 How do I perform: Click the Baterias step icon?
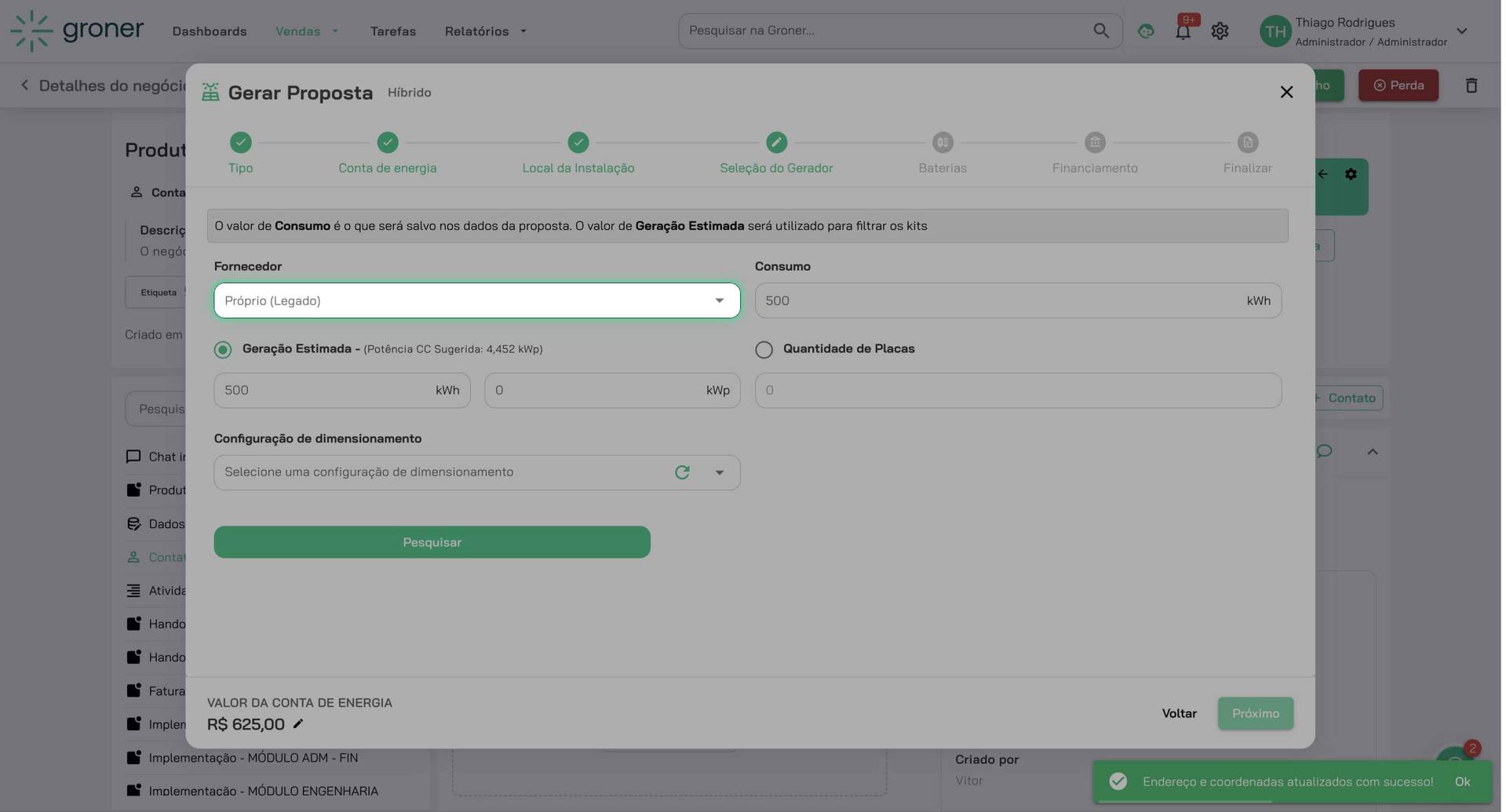(x=944, y=143)
